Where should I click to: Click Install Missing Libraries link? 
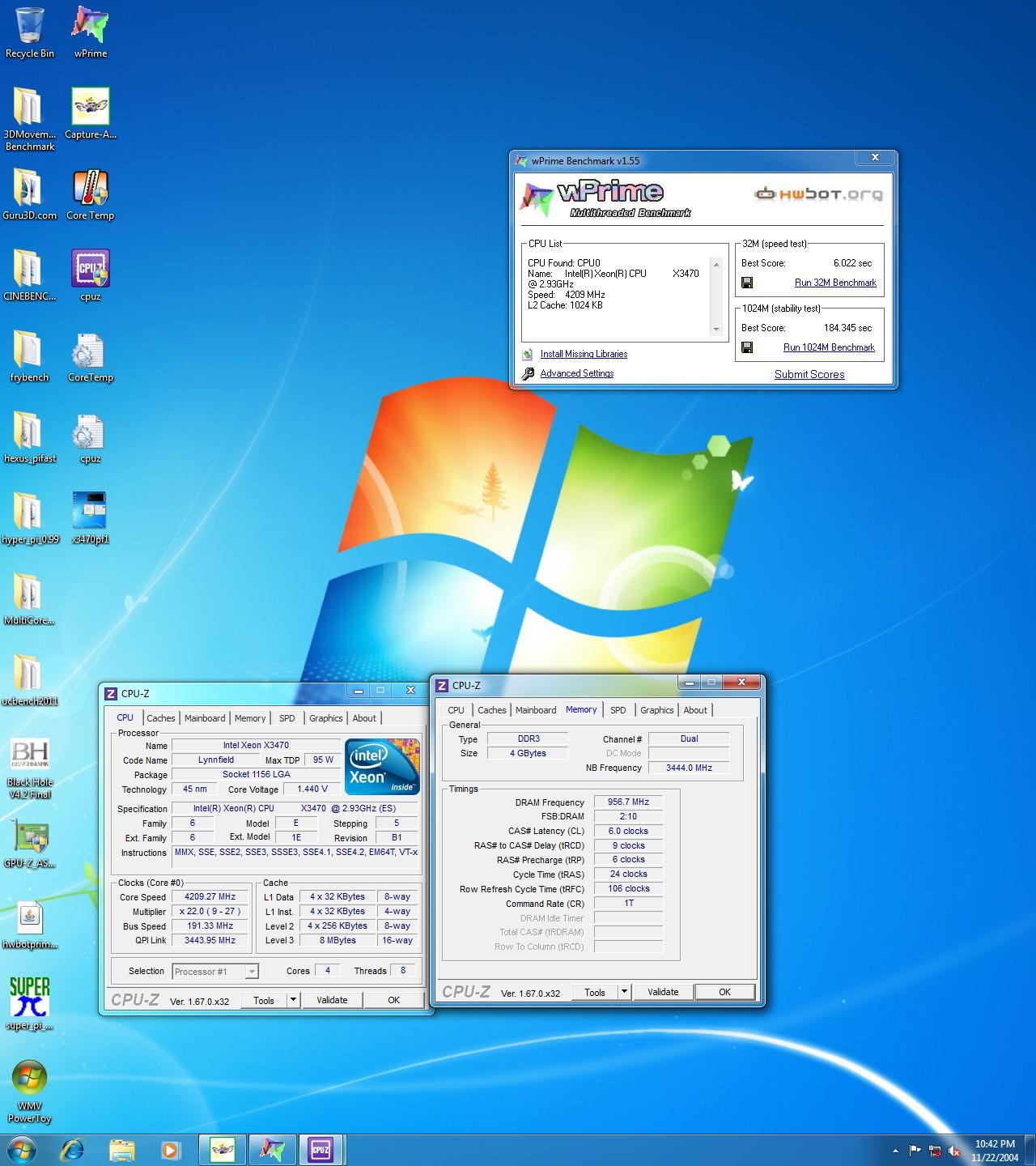[x=584, y=354]
